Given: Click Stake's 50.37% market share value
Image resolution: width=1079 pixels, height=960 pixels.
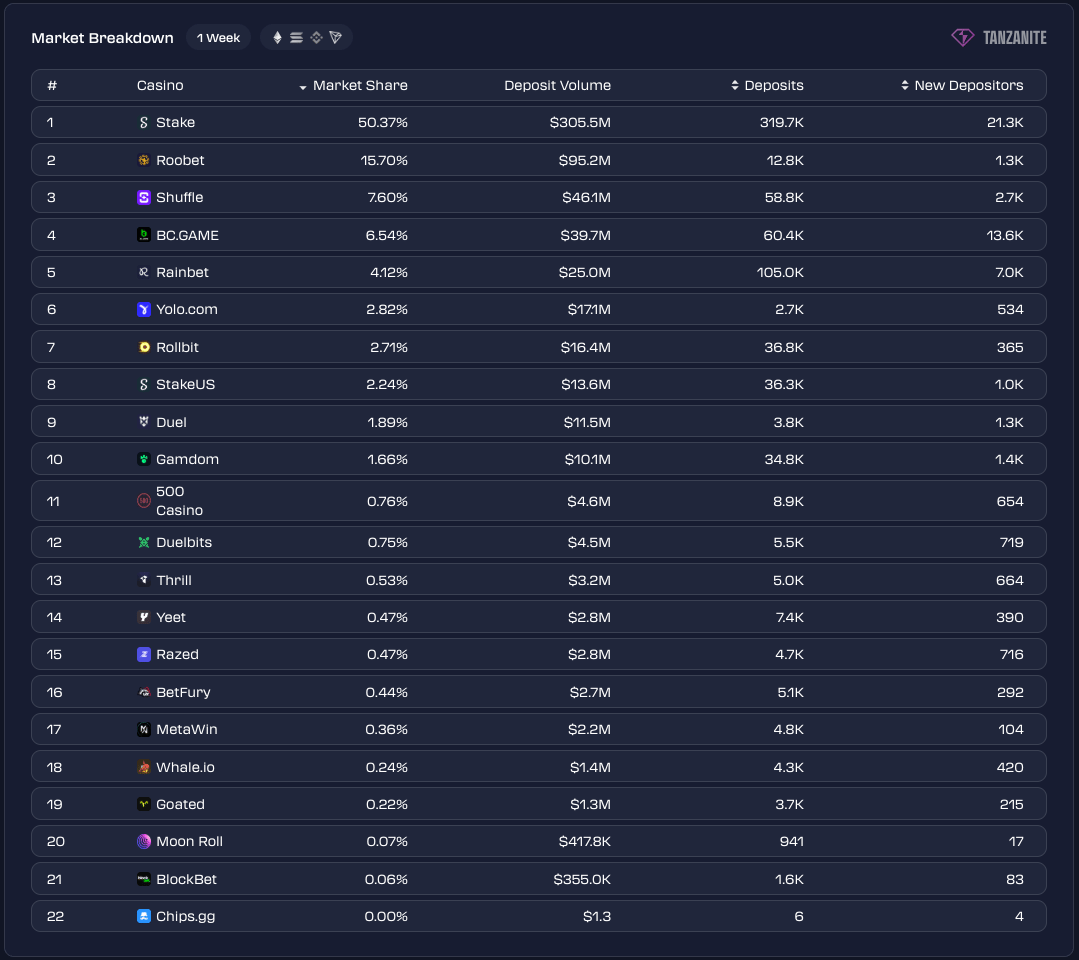Looking at the screenshot, I should (x=383, y=122).
